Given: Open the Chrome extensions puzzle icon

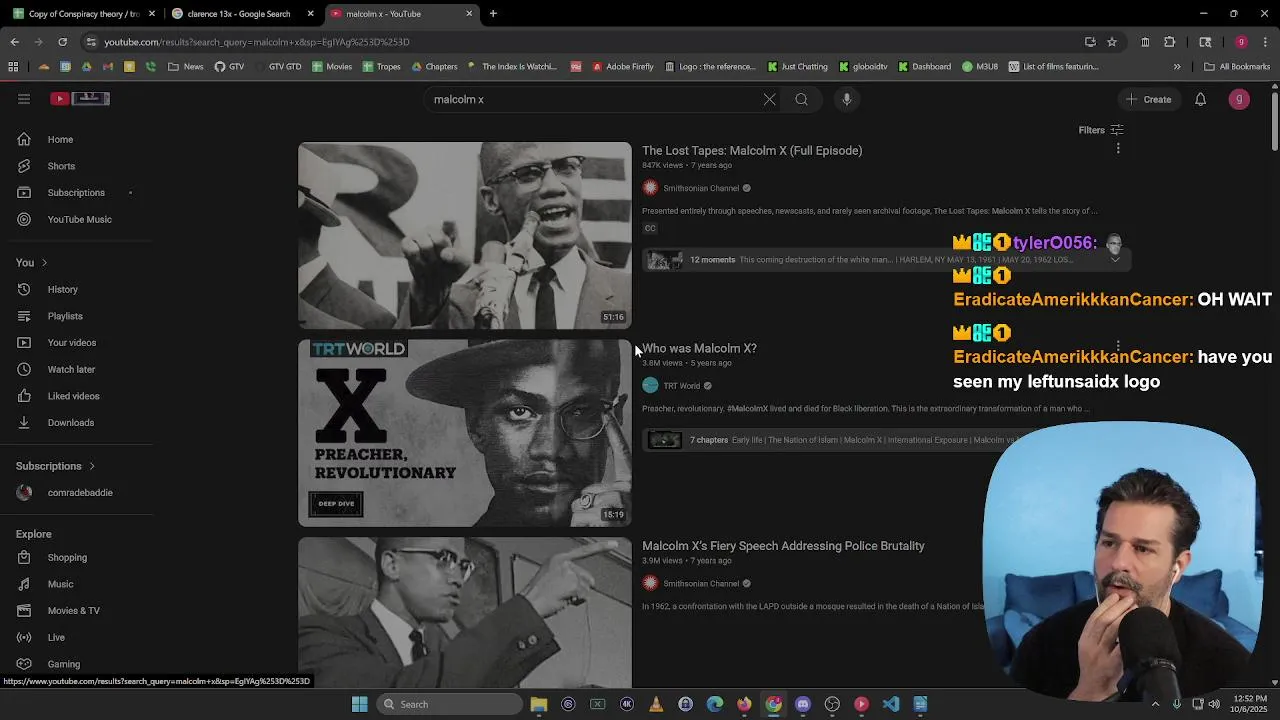Looking at the screenshot, I should (1169, 42).
